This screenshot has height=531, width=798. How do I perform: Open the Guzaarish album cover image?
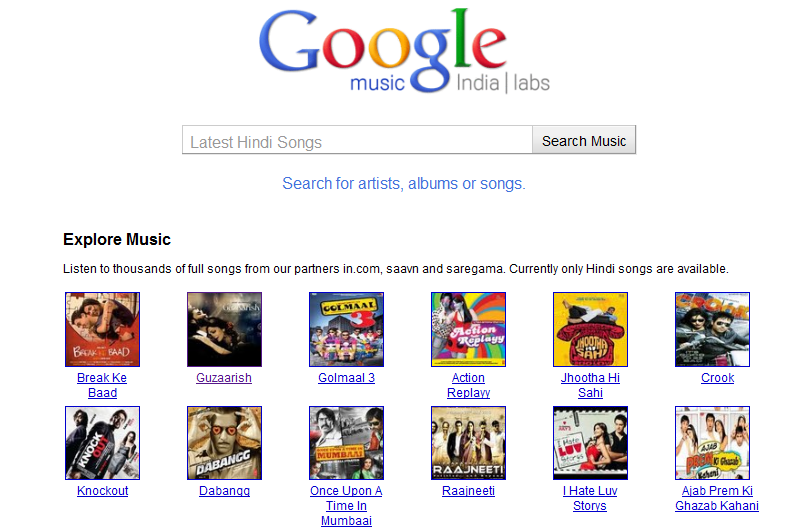224,329
